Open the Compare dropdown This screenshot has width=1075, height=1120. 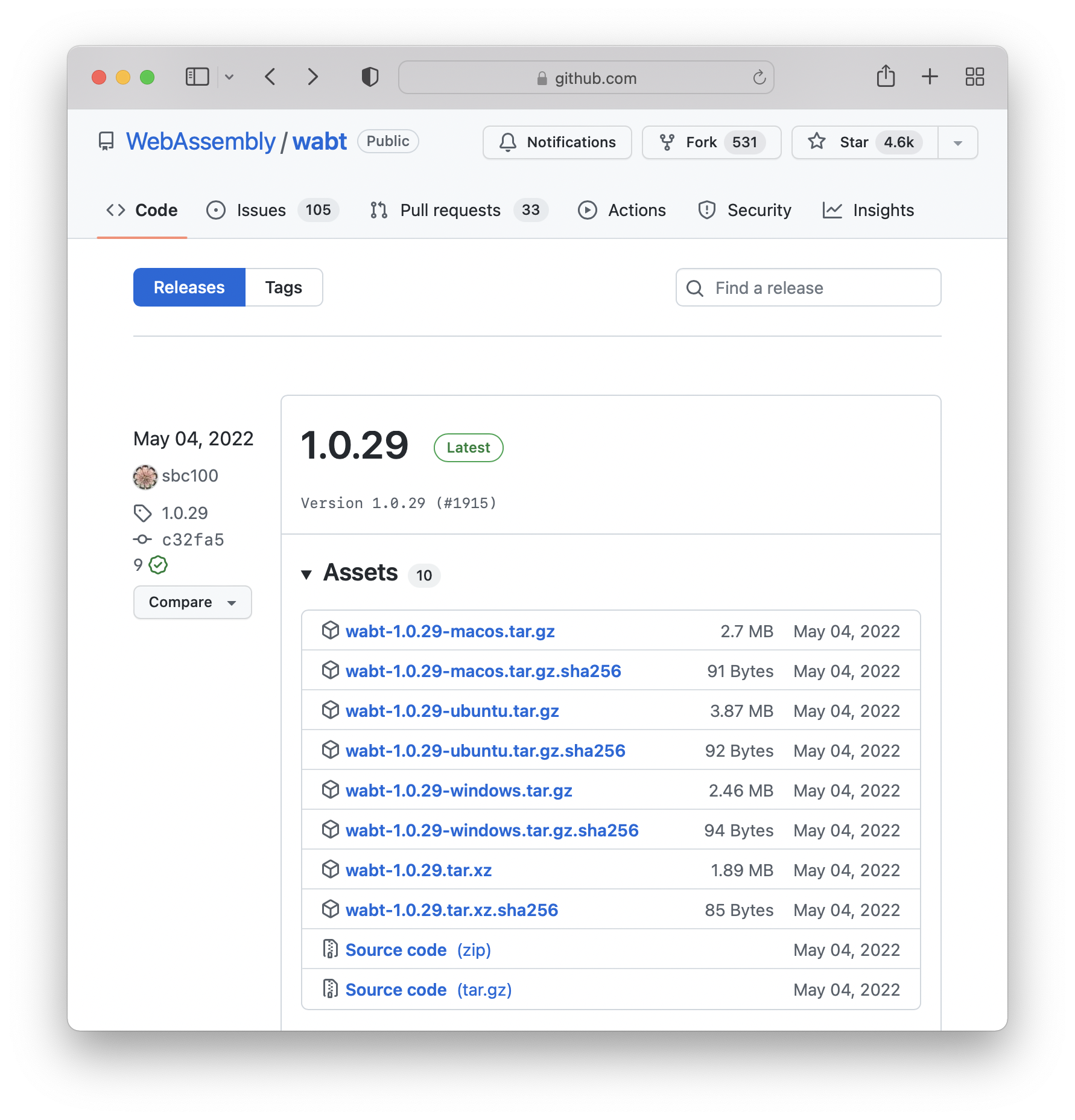192,602
